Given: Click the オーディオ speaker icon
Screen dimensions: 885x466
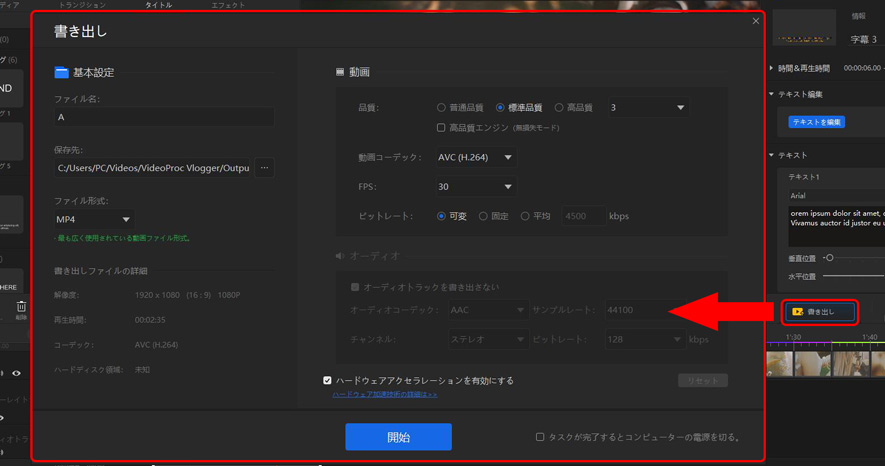Looking at the screenshot, I should pyautogui.click(x=340, y=256).
